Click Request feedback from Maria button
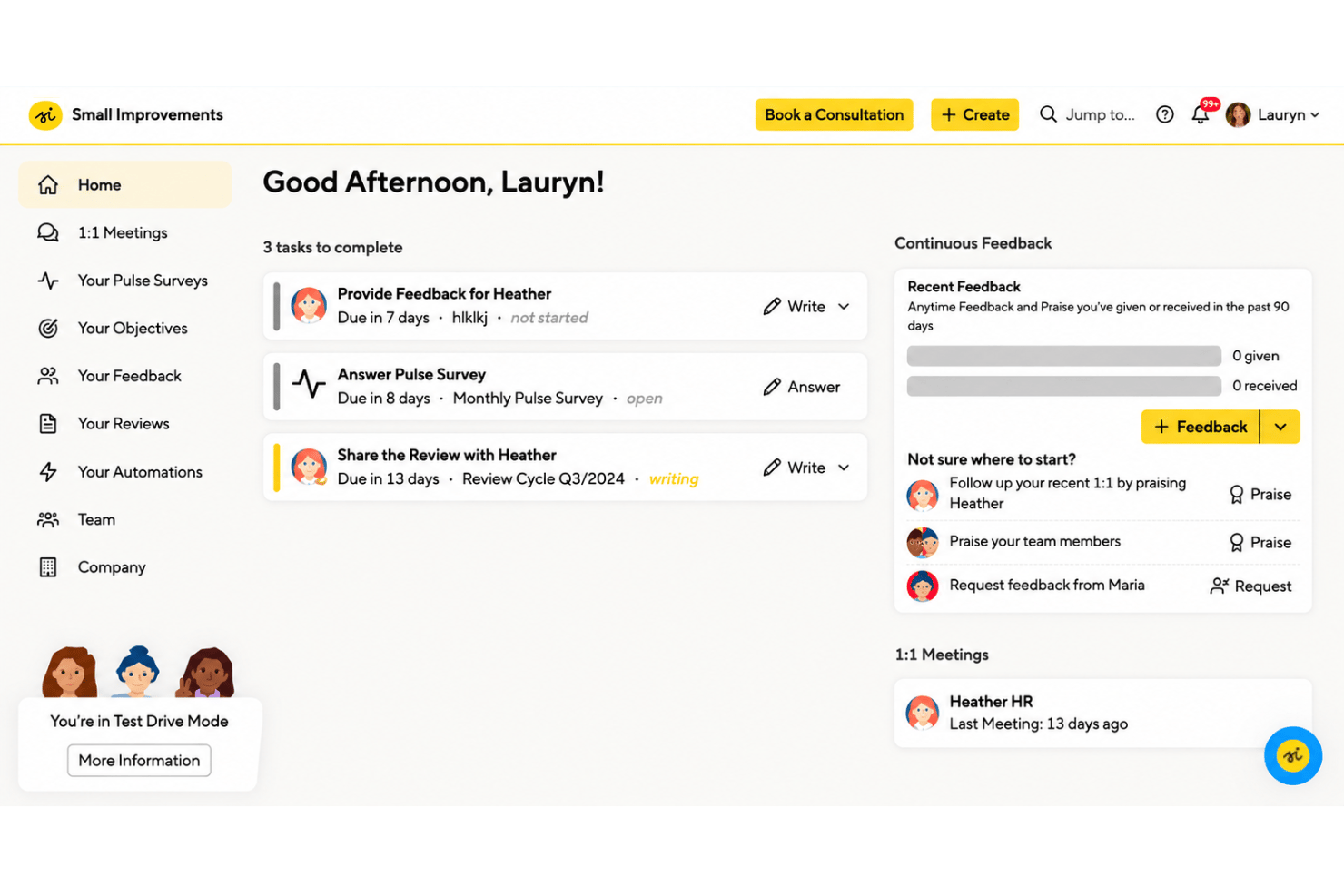The width and height of the screenshot is (1344, 896). coord(1250,586)
